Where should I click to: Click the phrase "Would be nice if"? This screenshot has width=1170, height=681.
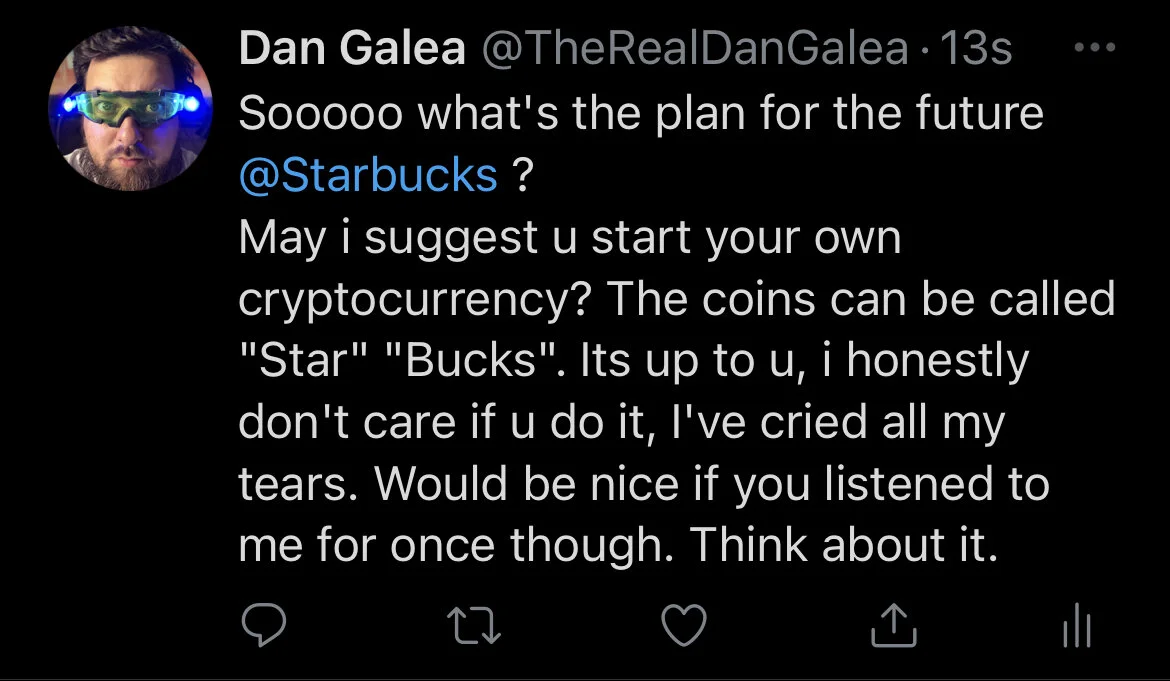(545, 483)
